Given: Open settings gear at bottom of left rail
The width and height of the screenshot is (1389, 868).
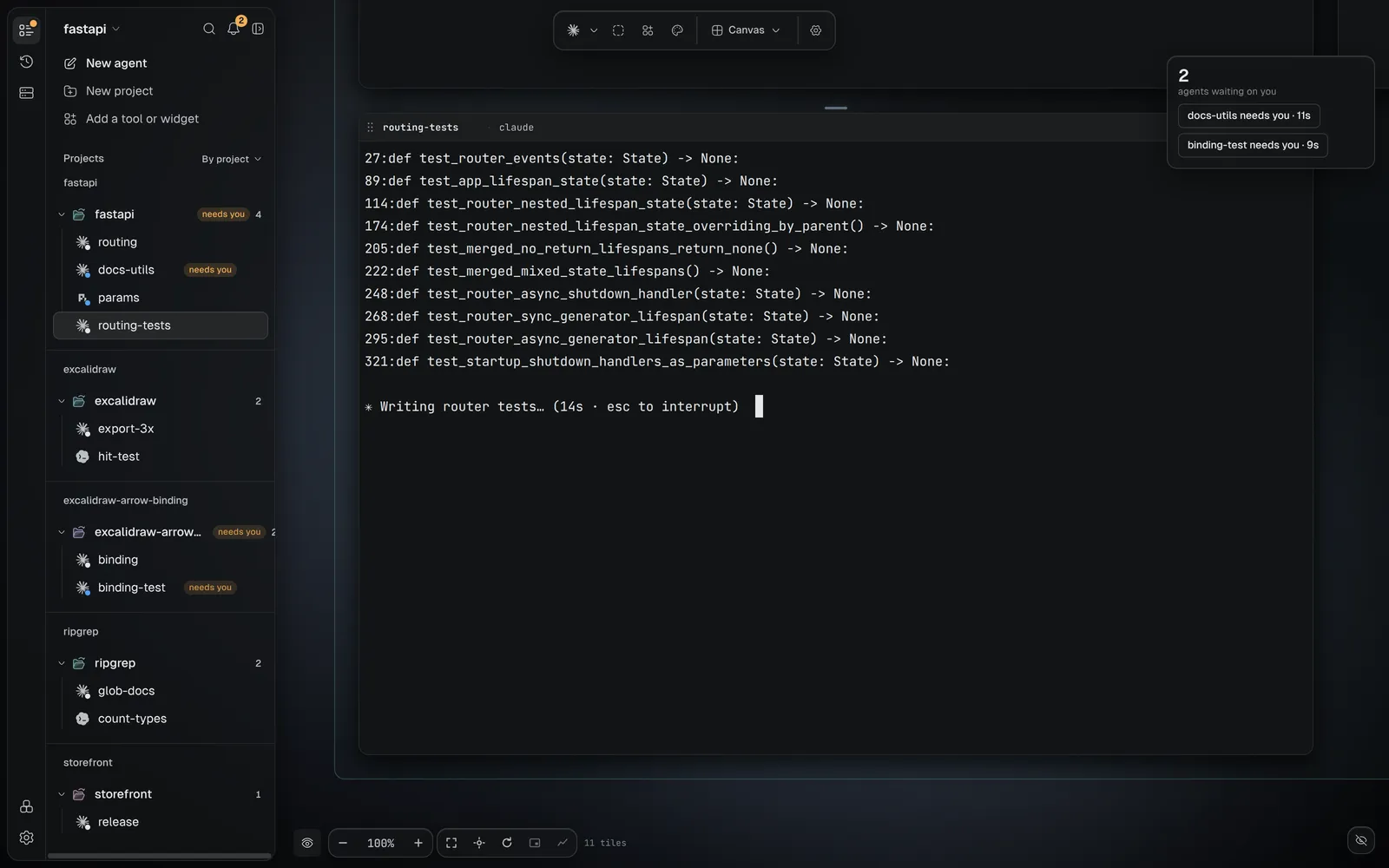Looking at the screenshot, I should [x=26, y=838].
